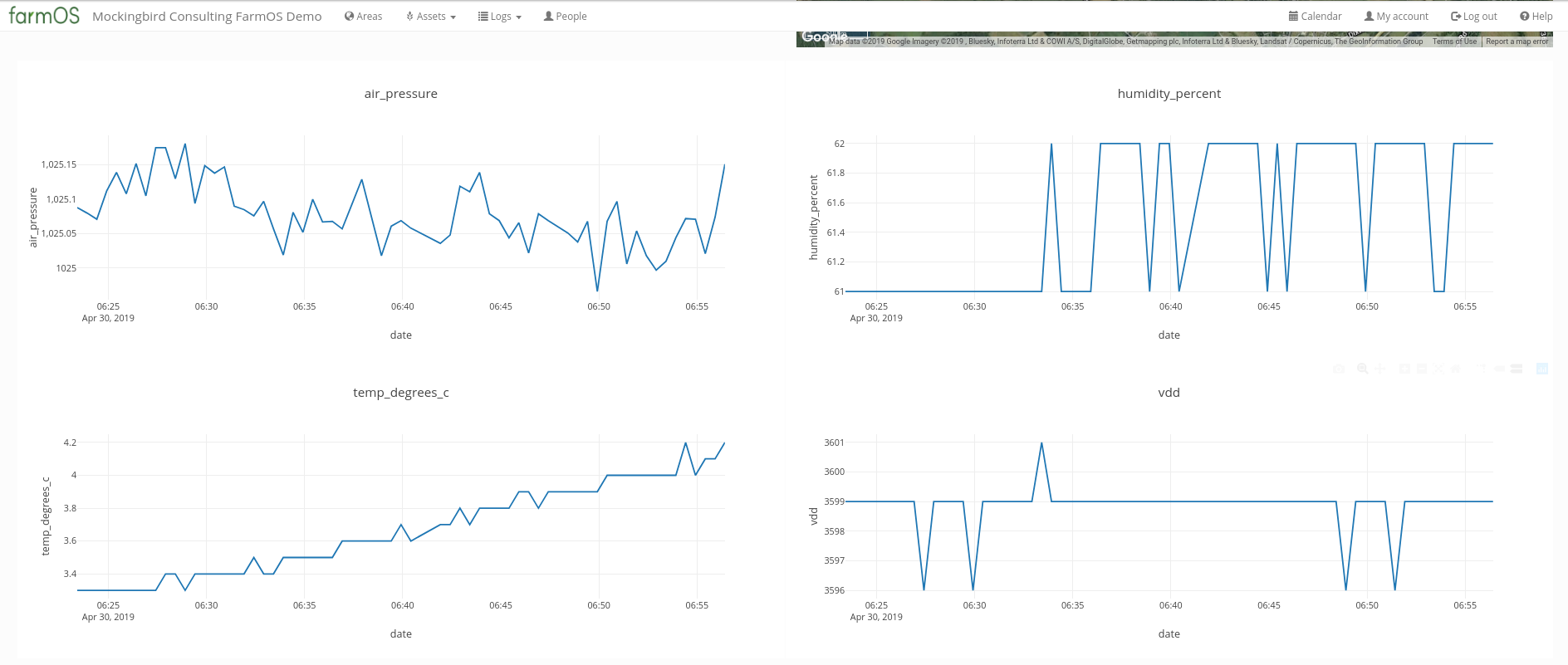
Task: Open the Areas menu item
Action: pyautogui.click(x=363, y=17)
